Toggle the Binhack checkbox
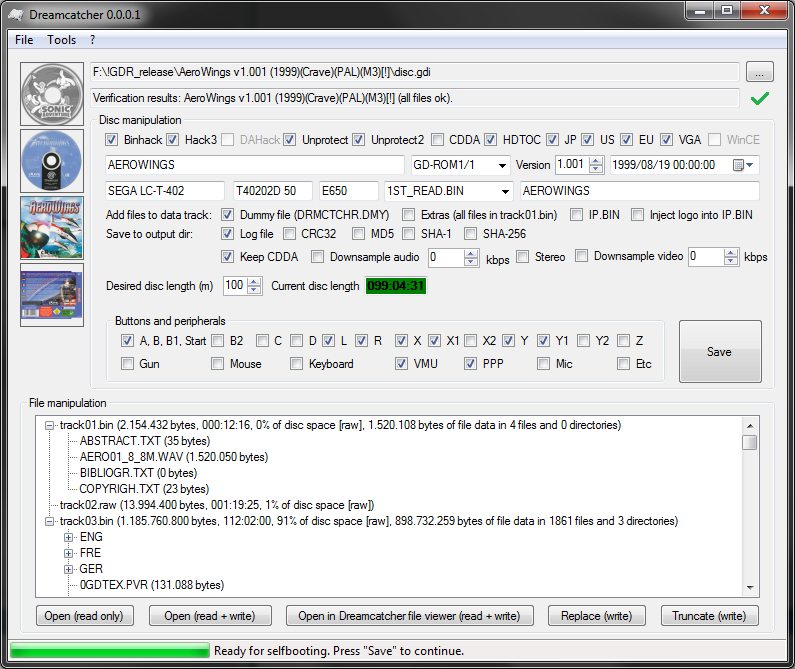Screen dimensions: 795x669 pyautogui.click(x=112, y=140)
